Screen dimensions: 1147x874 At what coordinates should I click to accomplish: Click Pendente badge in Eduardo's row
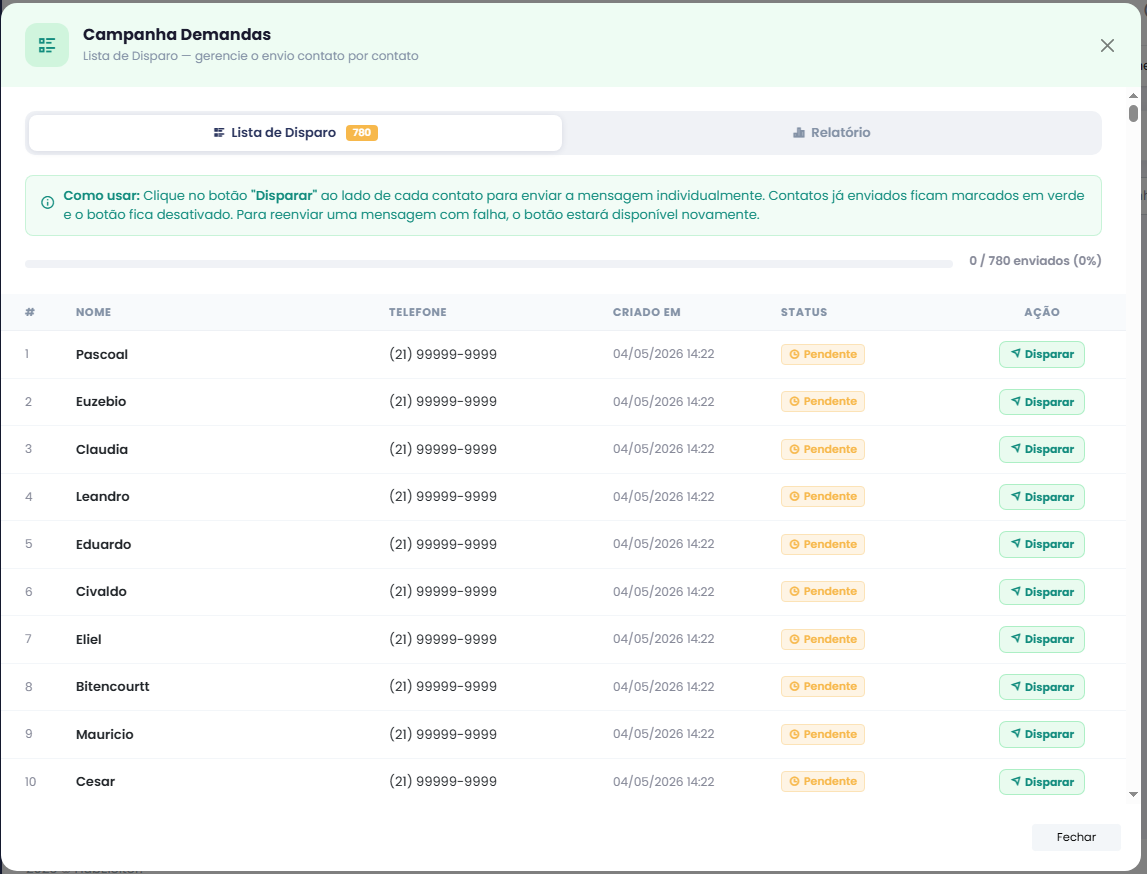coord(822,544)
